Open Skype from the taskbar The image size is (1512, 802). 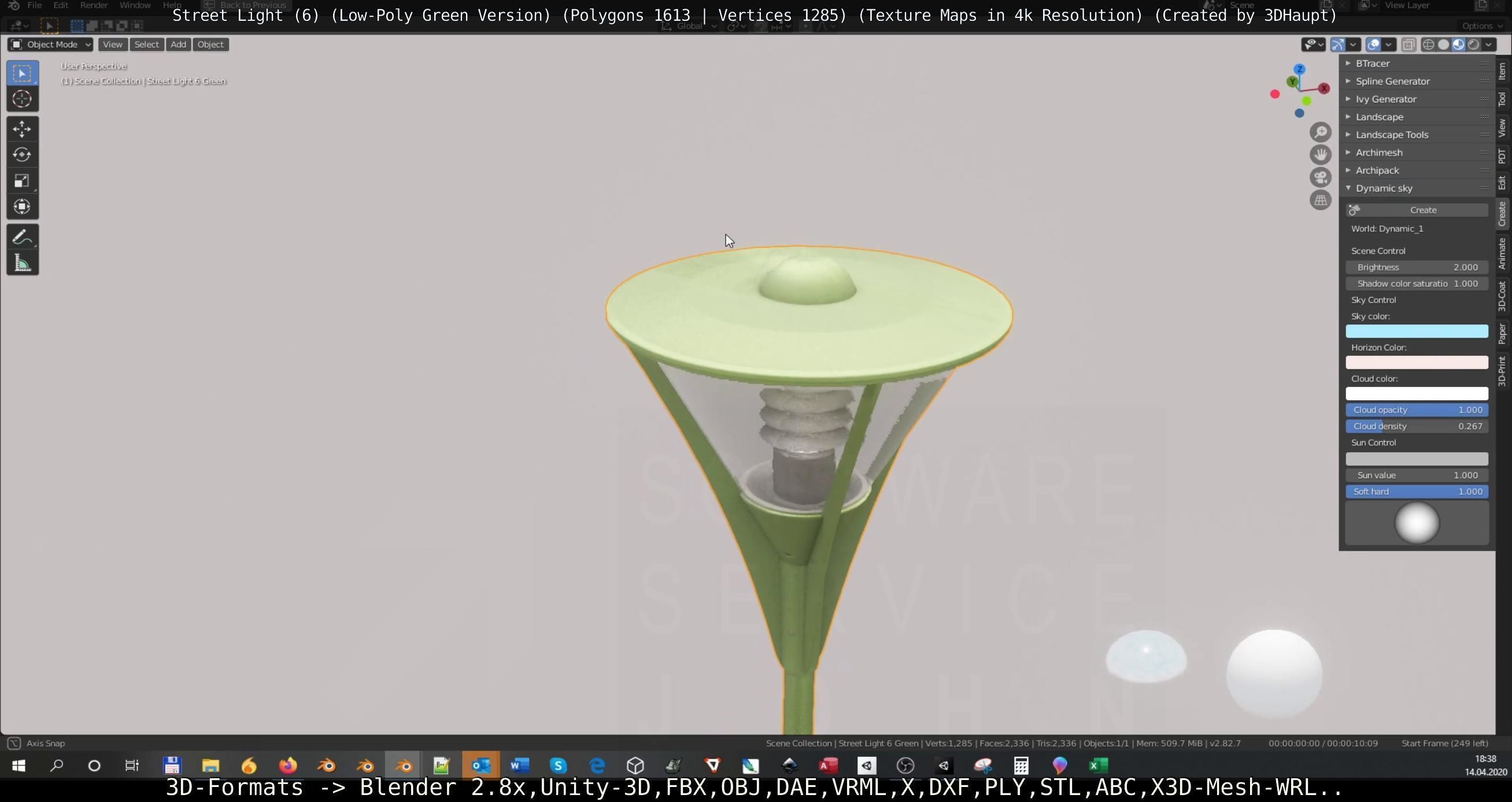click(558, 766)
